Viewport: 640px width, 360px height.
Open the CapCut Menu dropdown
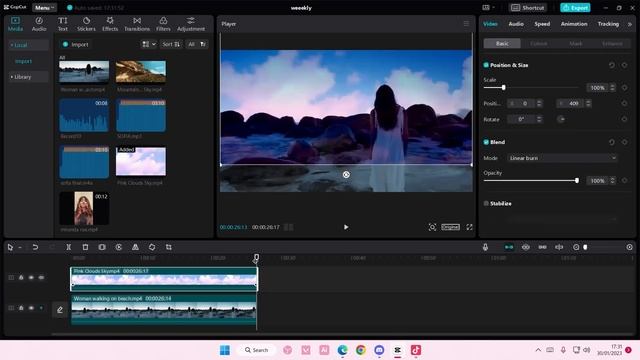pos(44,8)
